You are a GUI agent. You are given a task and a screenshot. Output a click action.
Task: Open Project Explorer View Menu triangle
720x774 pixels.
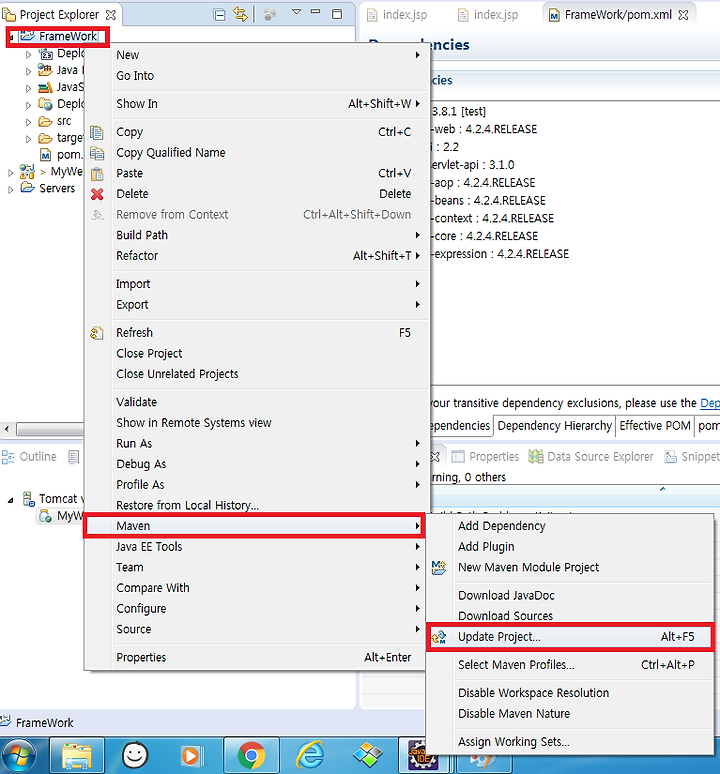(296, 12)
